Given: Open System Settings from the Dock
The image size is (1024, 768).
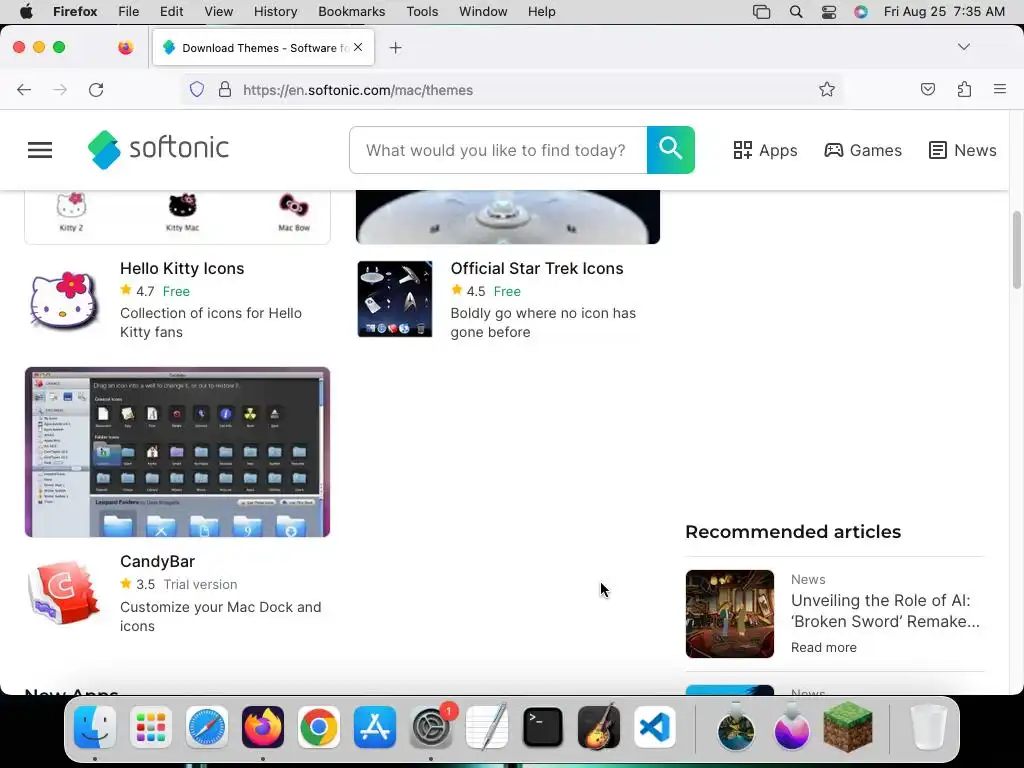Looking at the screenshot, I should pos(431,727).
